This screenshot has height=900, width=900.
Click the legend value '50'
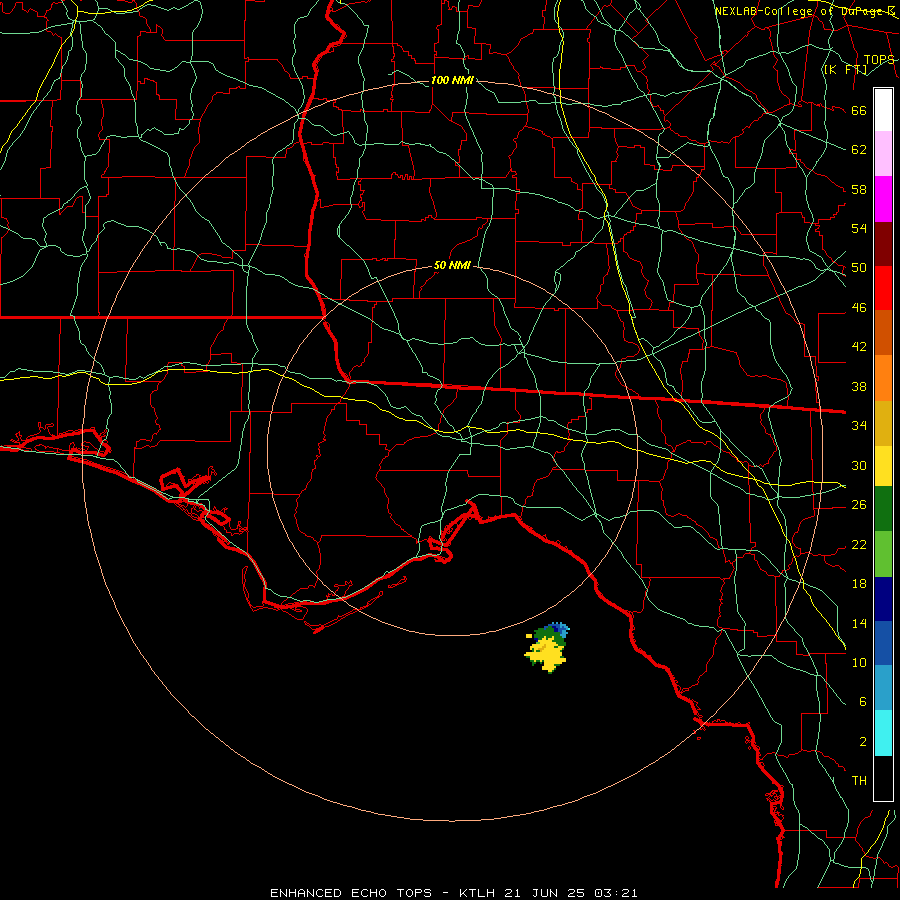(859, 267)
